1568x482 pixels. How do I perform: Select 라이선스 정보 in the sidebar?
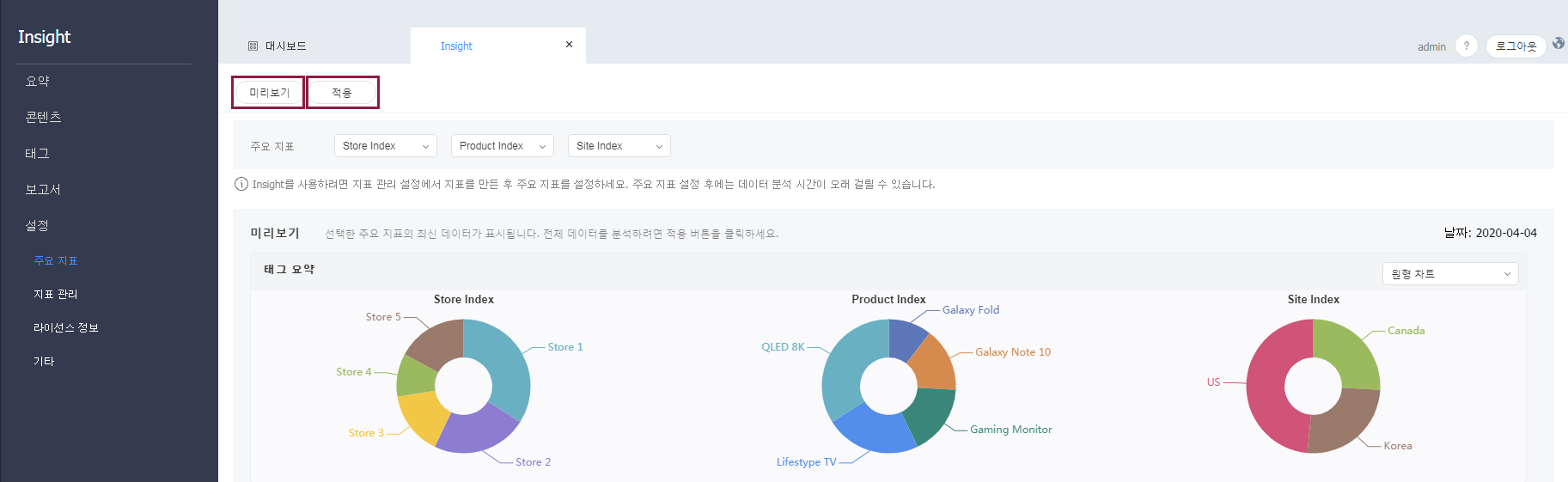click(66, 327)
